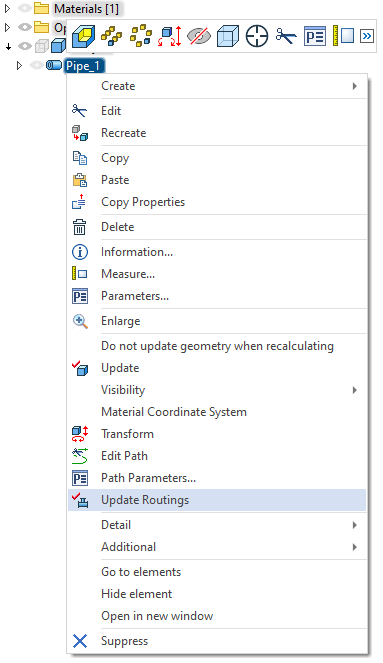Expand the Pipe_1 tree node

pyautogui.click(x=19, y=66)
